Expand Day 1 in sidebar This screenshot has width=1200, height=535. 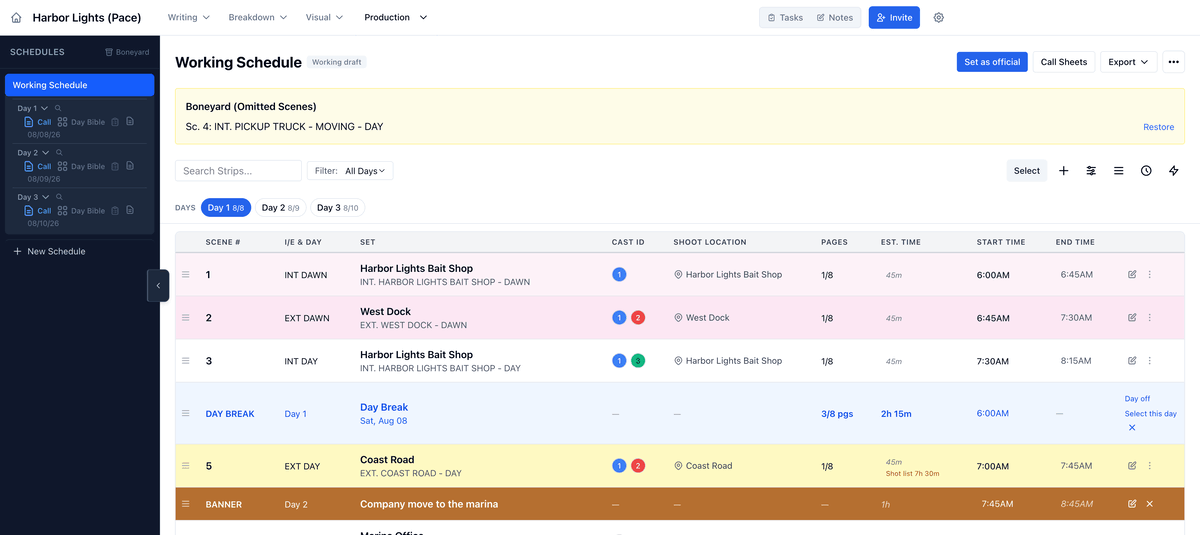(x=45, y=108)
